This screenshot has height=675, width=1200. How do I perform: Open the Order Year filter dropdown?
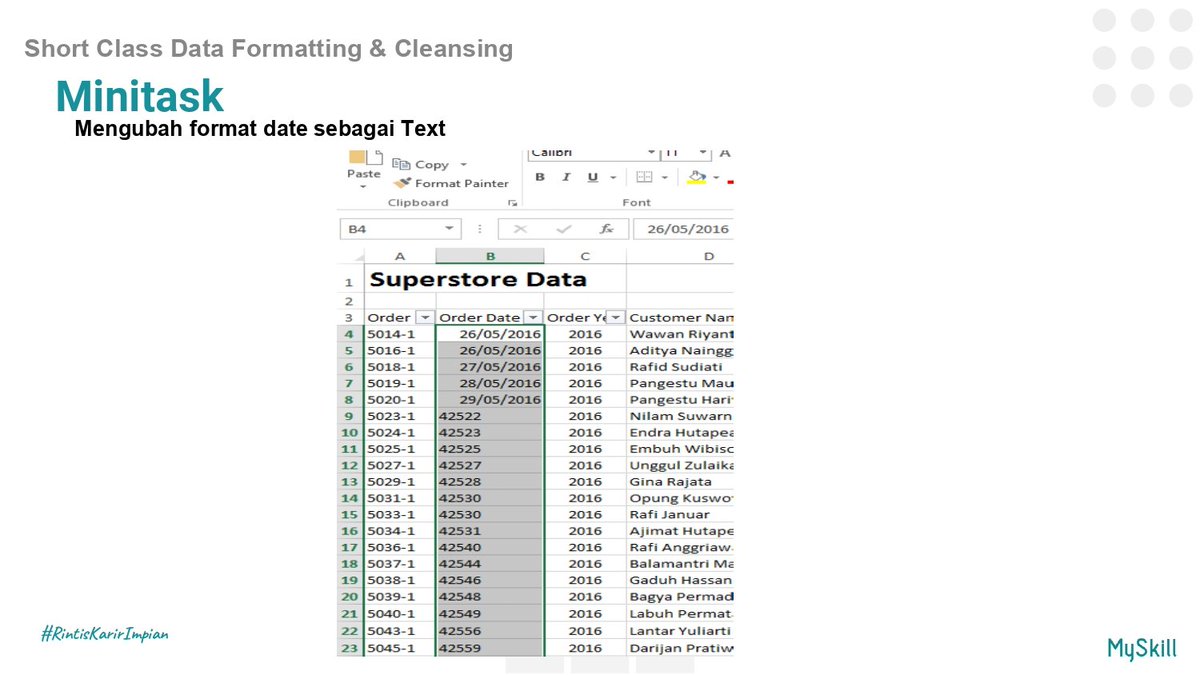[x=615, y=318]
